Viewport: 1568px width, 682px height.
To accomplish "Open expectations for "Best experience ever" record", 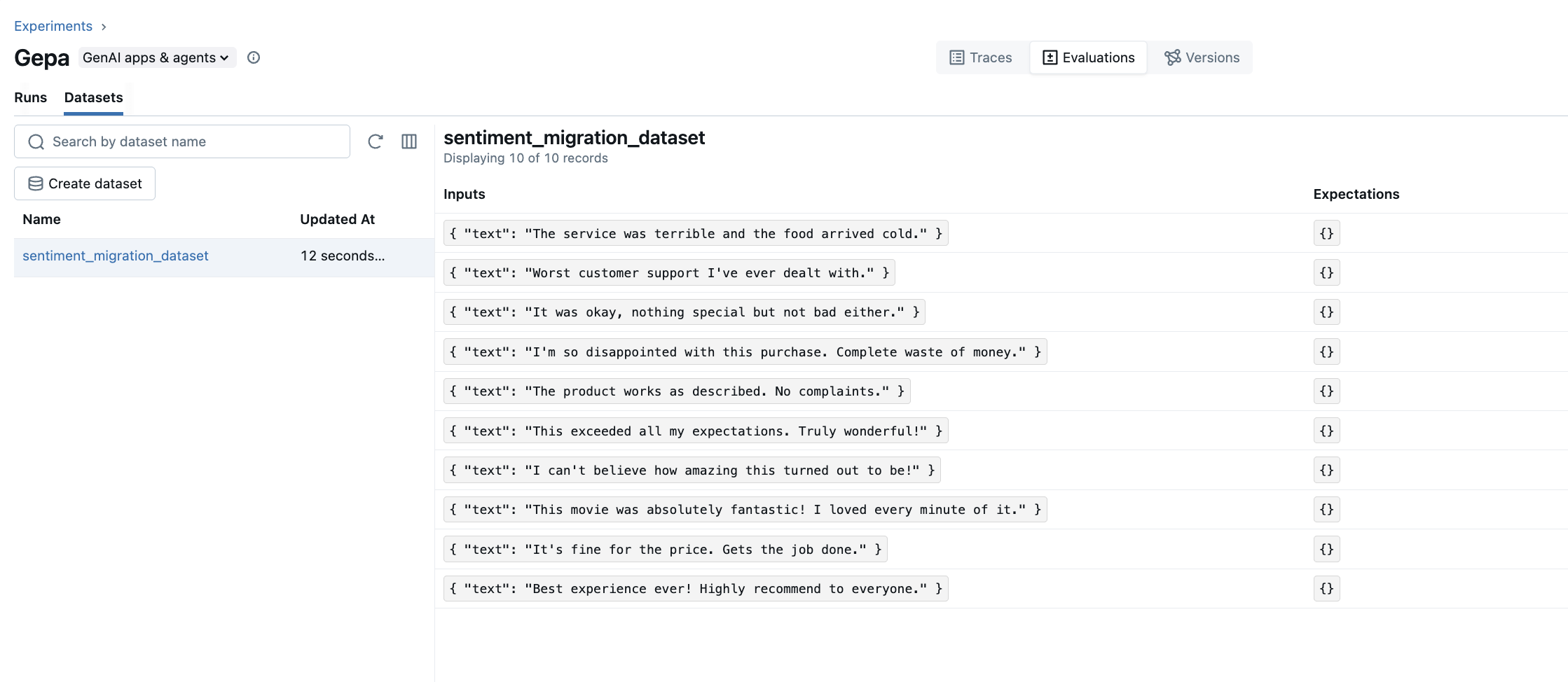I will point(1326,588).
